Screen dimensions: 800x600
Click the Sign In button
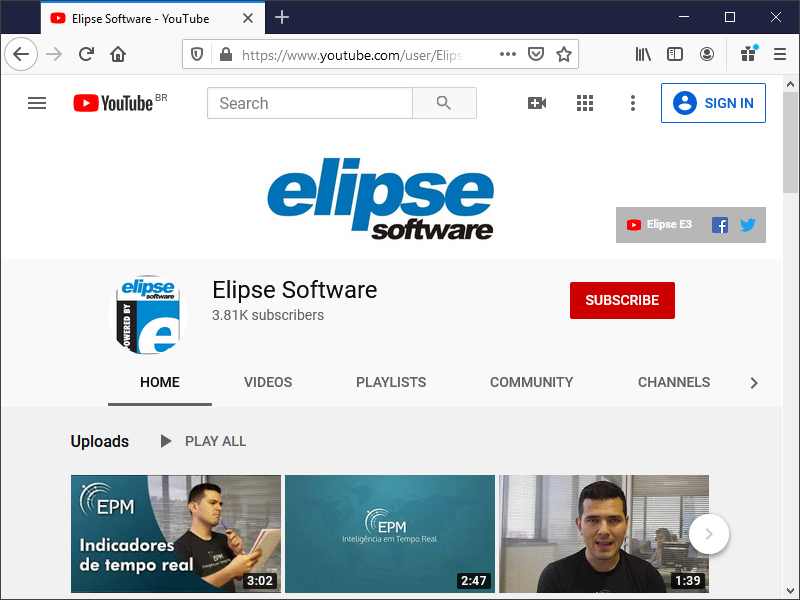tap(713, 103)
